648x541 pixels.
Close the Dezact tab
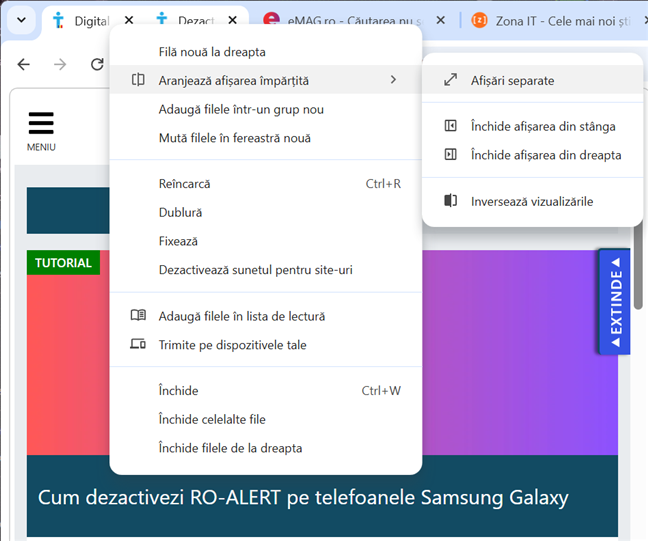point(233,20)
